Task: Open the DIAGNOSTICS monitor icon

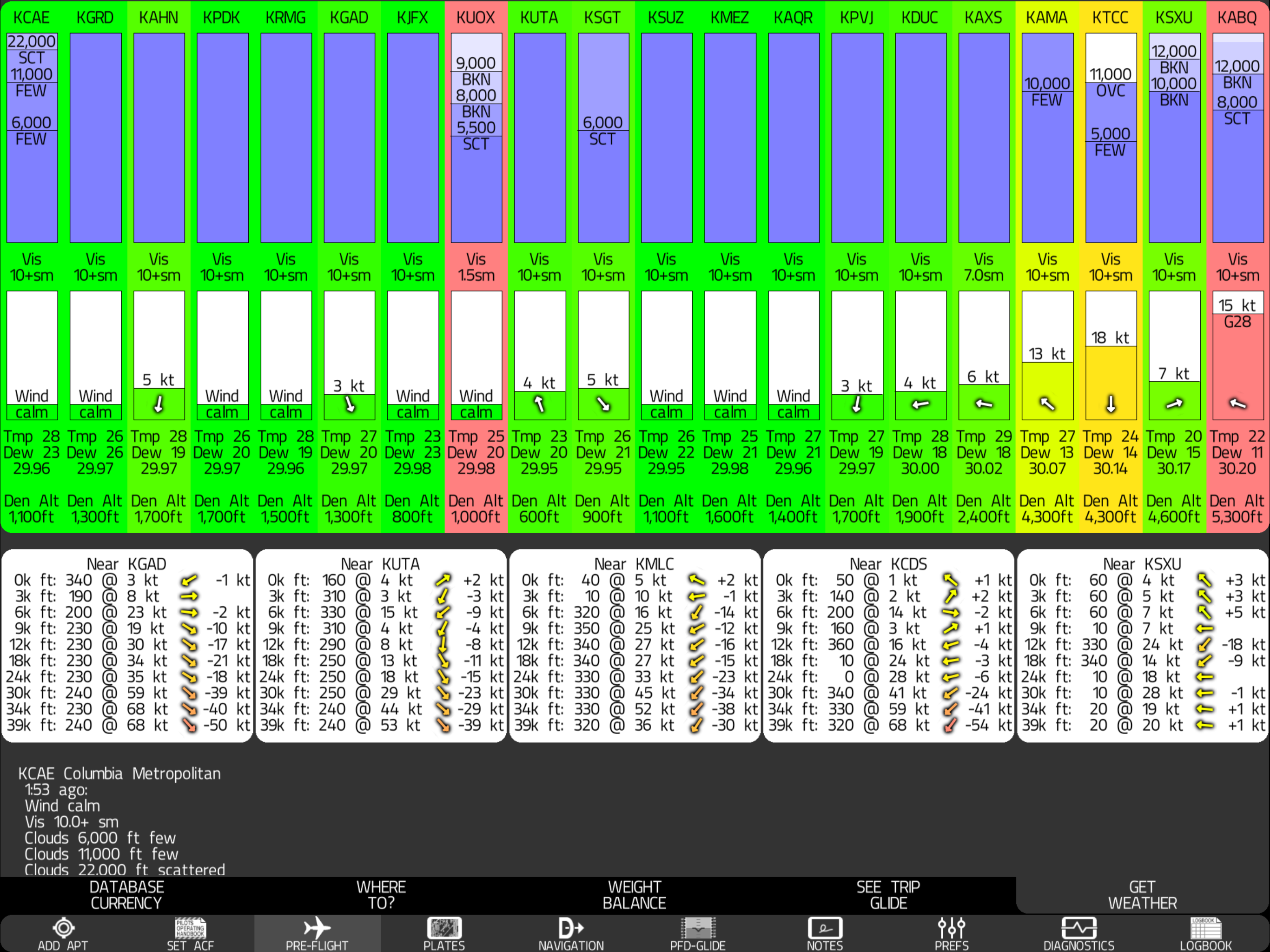Action: click(1078, 928)
